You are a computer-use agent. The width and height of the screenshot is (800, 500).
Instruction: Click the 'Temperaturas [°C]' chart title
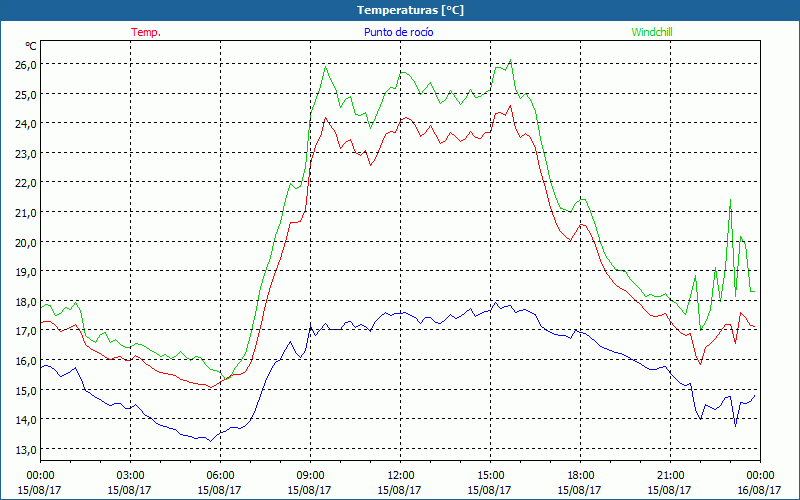(410, 10)
